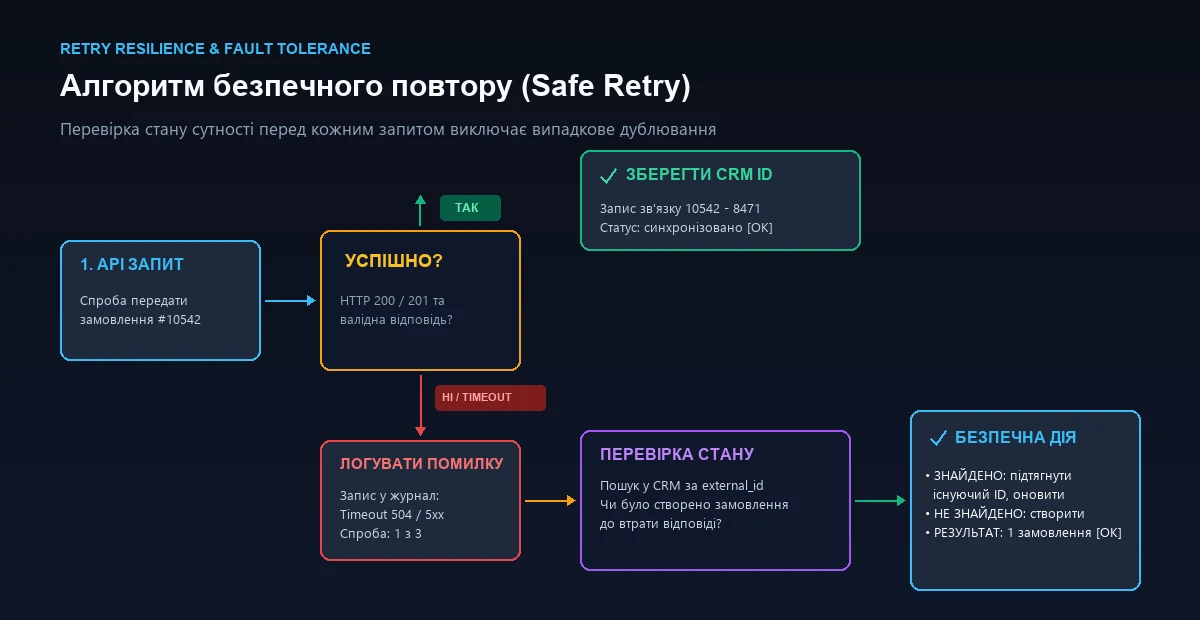The width and height of the screenshot is (1200, 620).
Task: Select the green ТАК badge
Action: pos(470,208)
